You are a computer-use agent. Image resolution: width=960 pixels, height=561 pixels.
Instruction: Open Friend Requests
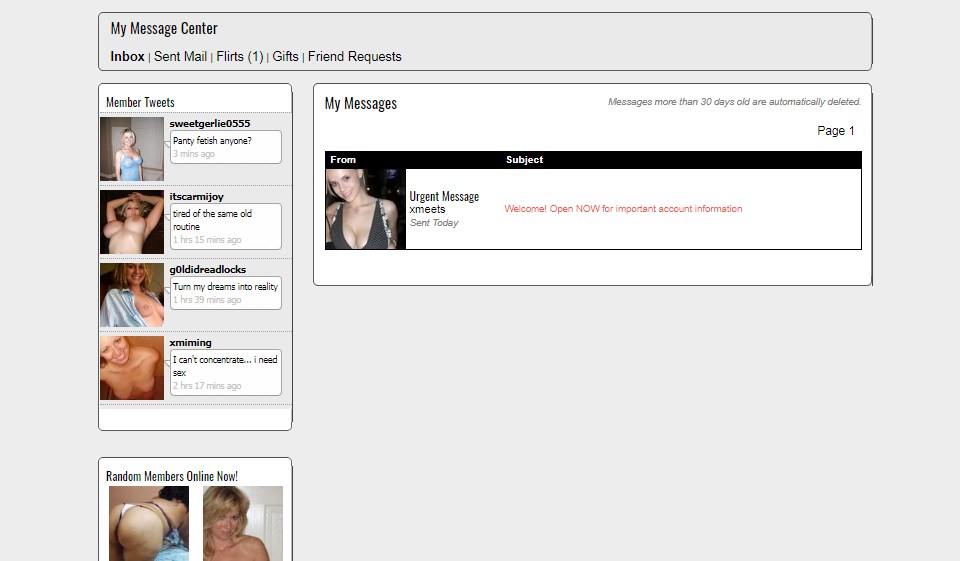point(354,57)
